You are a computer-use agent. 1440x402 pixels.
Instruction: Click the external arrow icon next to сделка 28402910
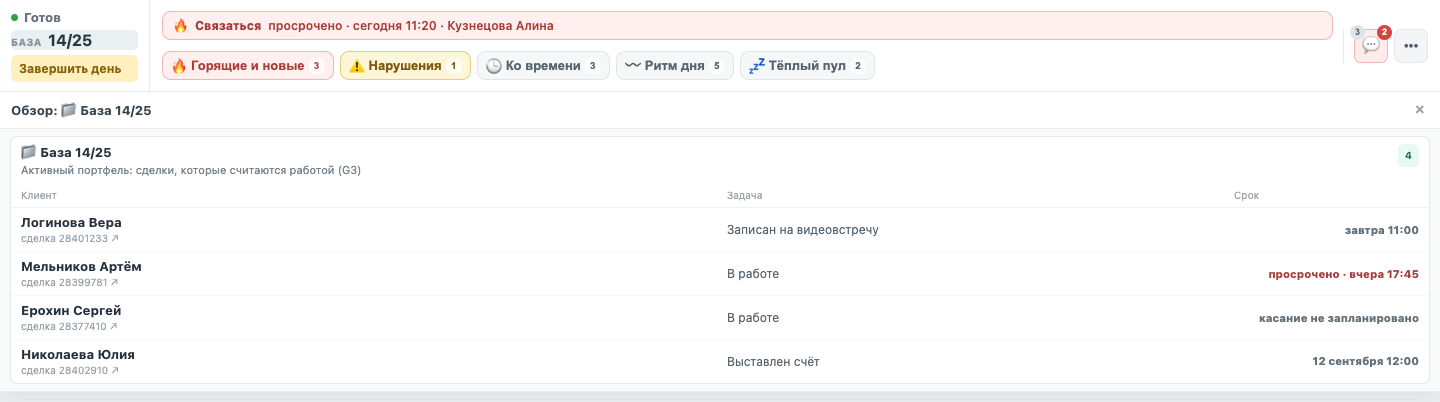(x=114, y=371)
